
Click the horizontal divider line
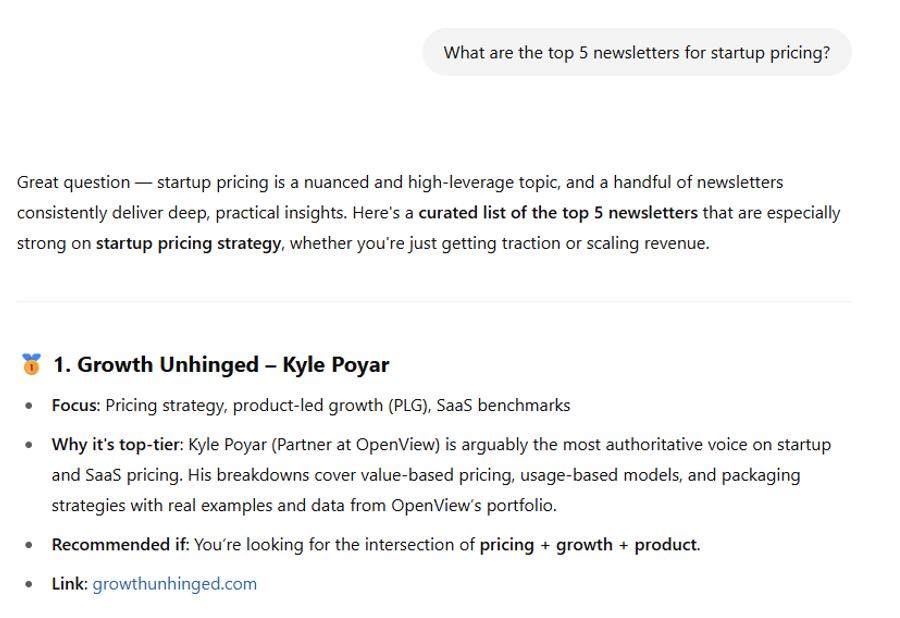pos(434,301)
